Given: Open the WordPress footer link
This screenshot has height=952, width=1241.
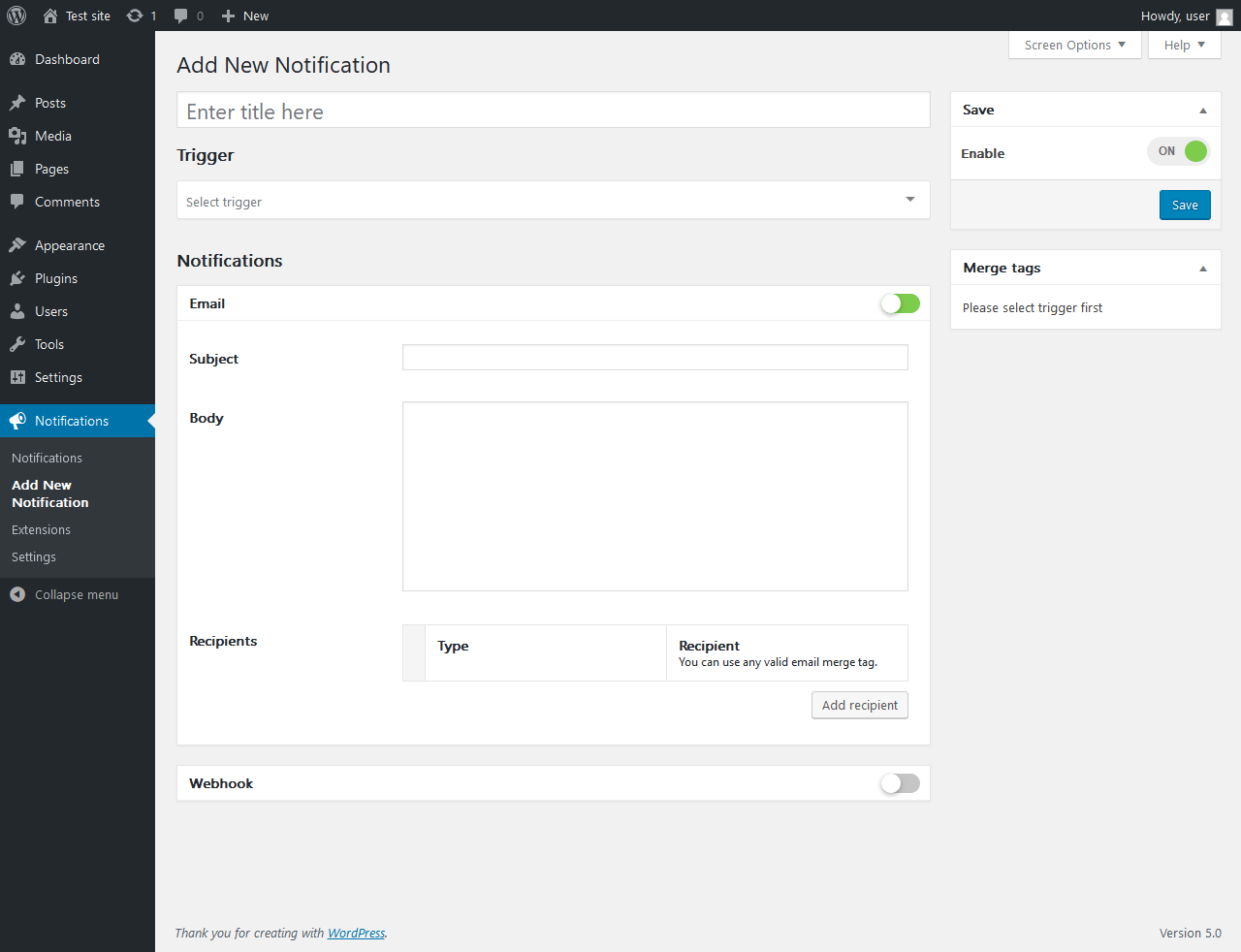Looking at the screenshot, I should [356, 933].
